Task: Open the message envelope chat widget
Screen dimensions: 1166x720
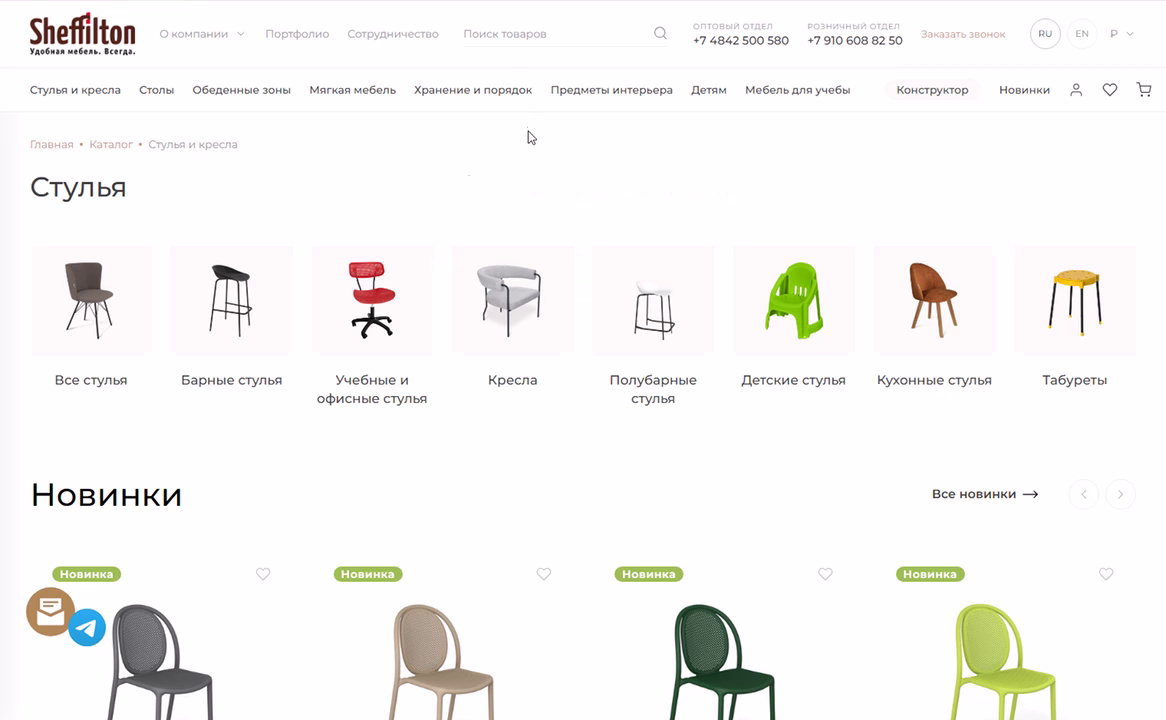Action: (51, 611)
